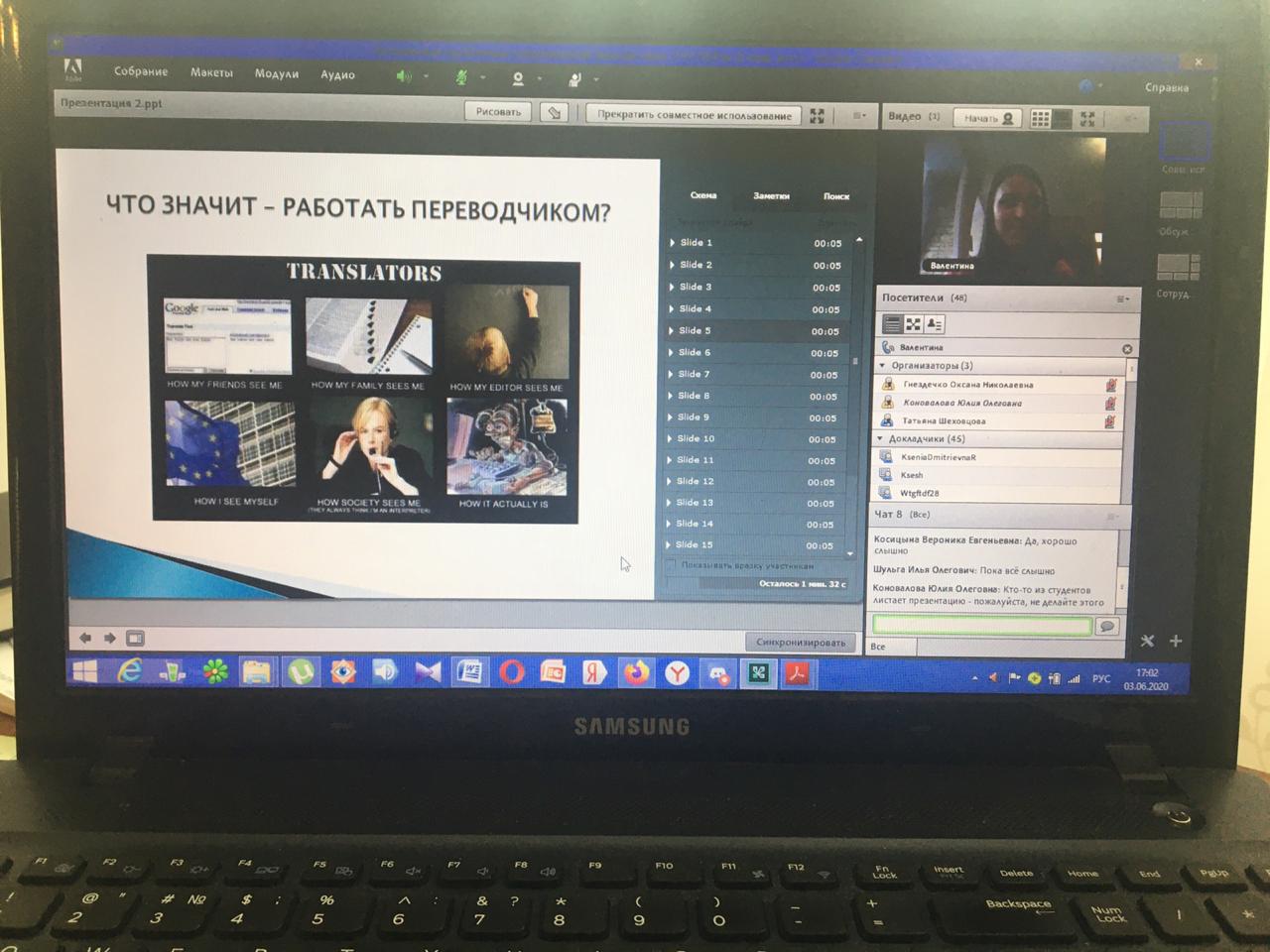This screenshot has width=1270, height=952.
Task: Open Справка menu
Action: (x=1166, y=87)
